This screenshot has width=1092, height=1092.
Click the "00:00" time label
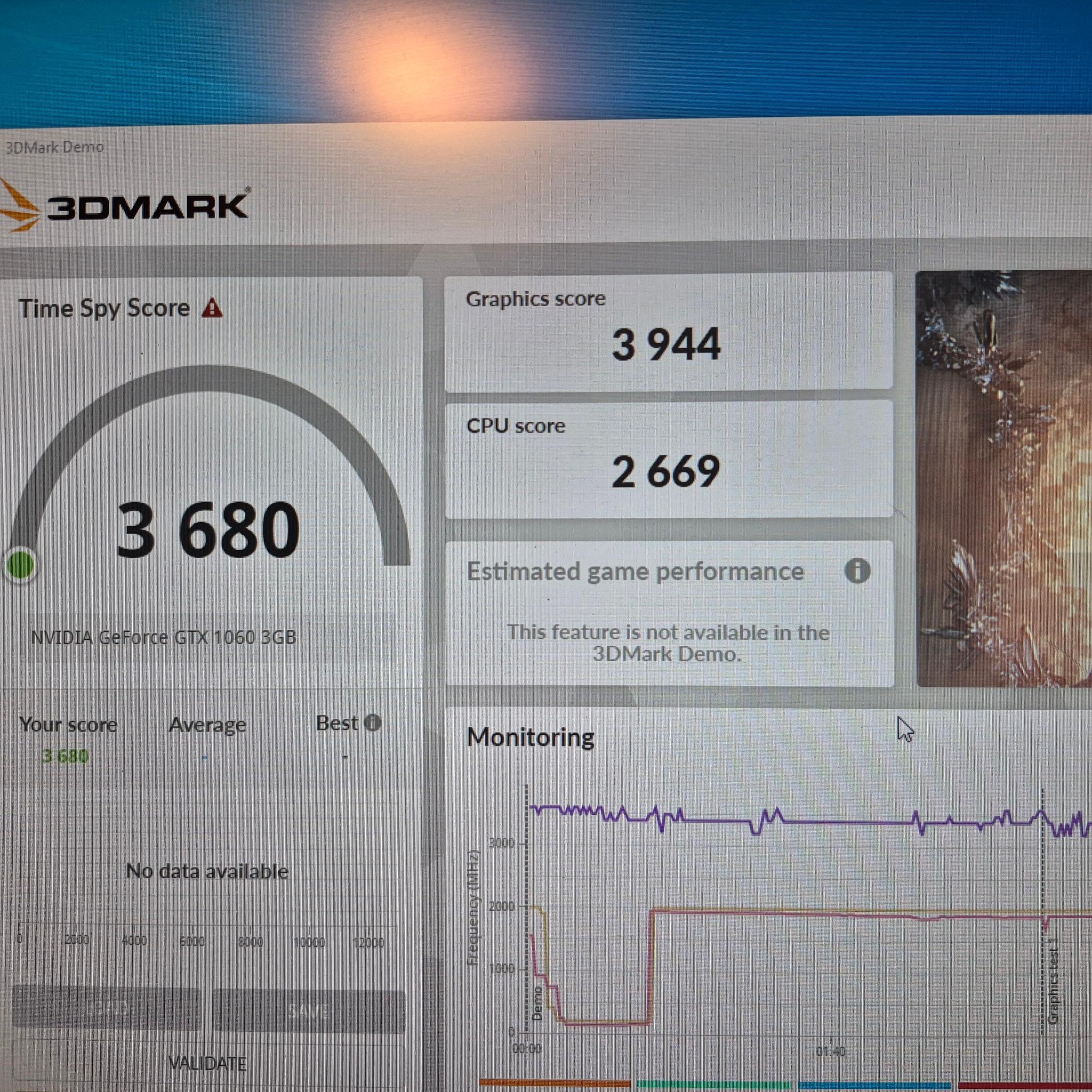[x=527, y=1049]
